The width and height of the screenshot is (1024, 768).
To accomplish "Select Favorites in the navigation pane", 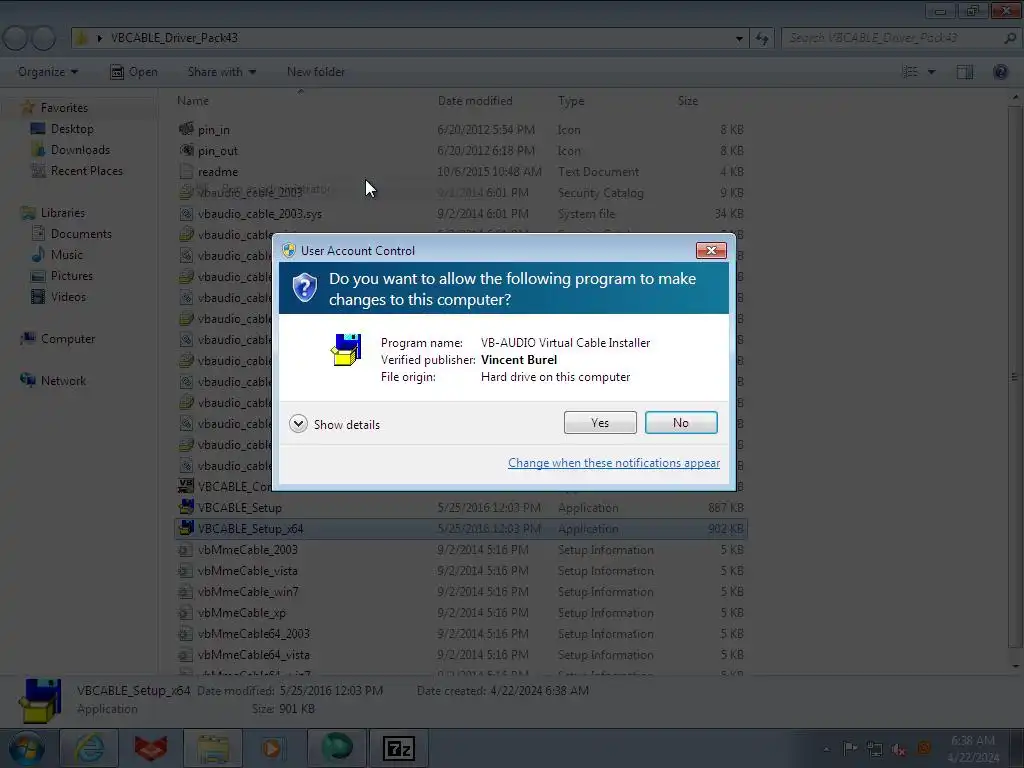I will (56, 108).
